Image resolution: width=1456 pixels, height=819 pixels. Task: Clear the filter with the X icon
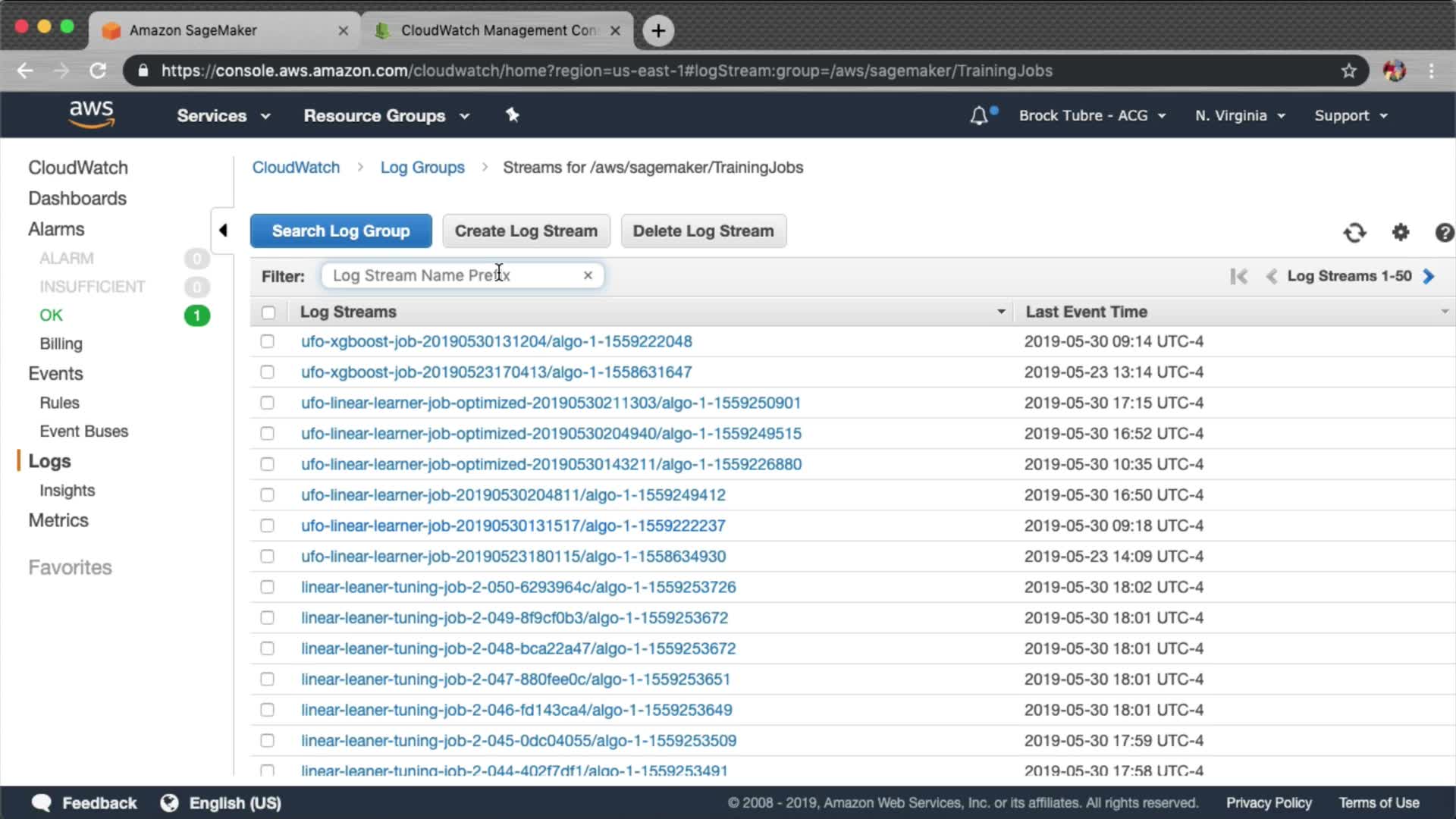pyautogui.click(x=588, y=275)
